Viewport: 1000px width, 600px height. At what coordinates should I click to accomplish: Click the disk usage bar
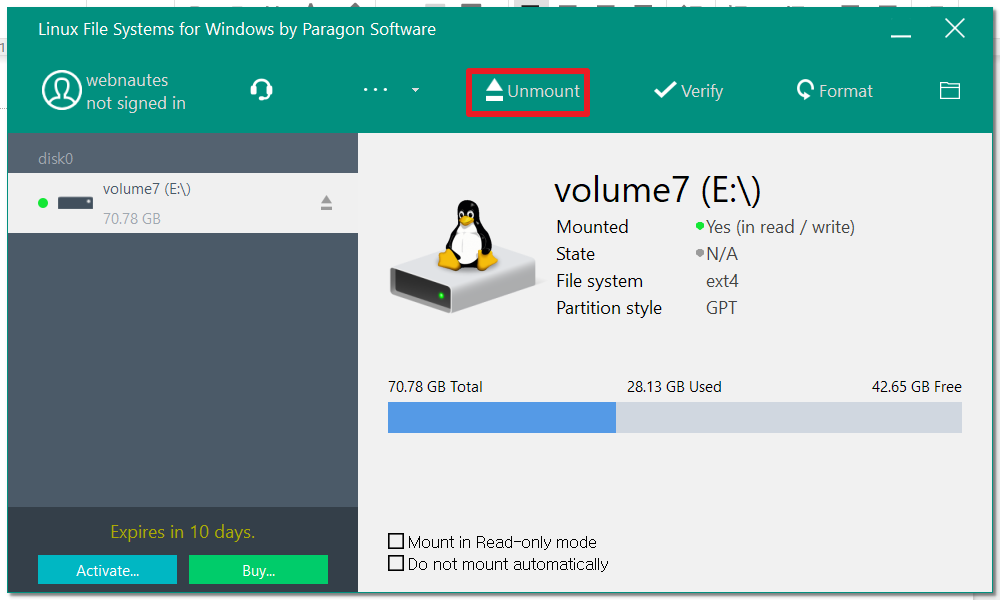click(x=675, y=418)
